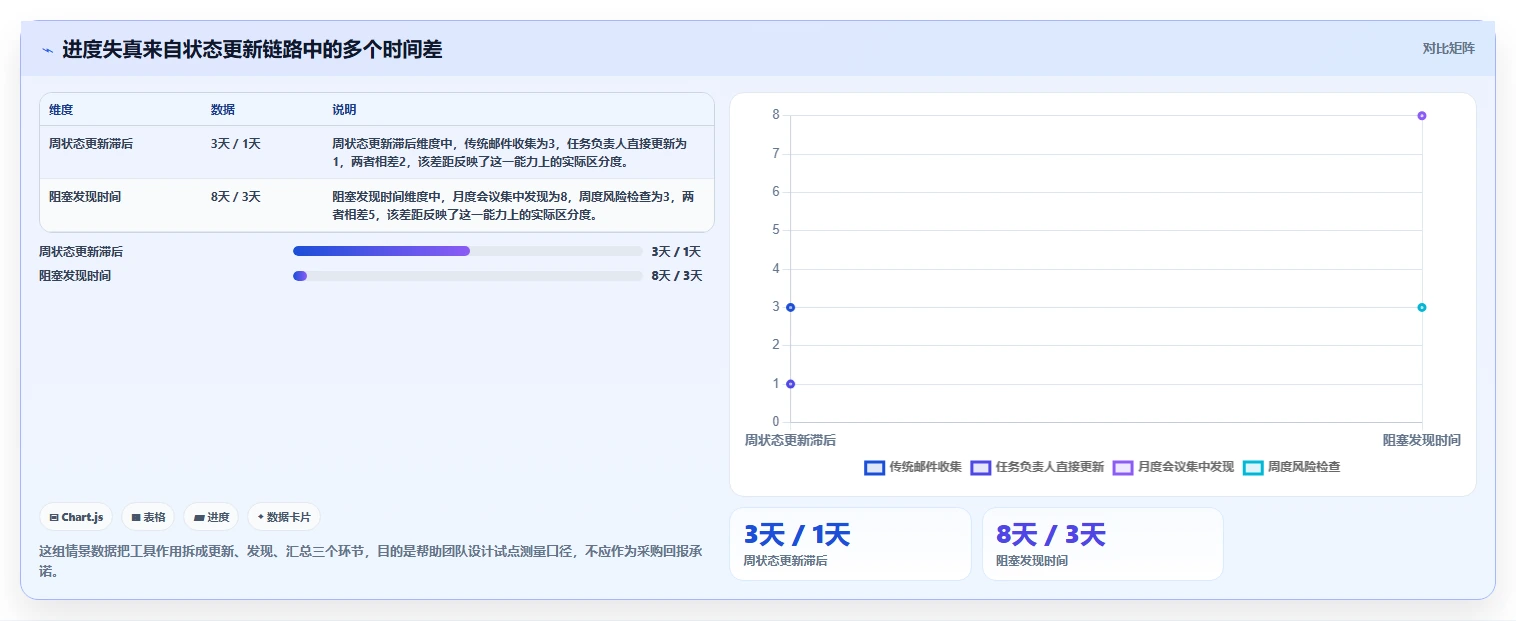This screenshot has width=1516, height=621.
Task: Open the 3天 / 1天 data card
Action: pyautogui.click(x=850, y=544)
